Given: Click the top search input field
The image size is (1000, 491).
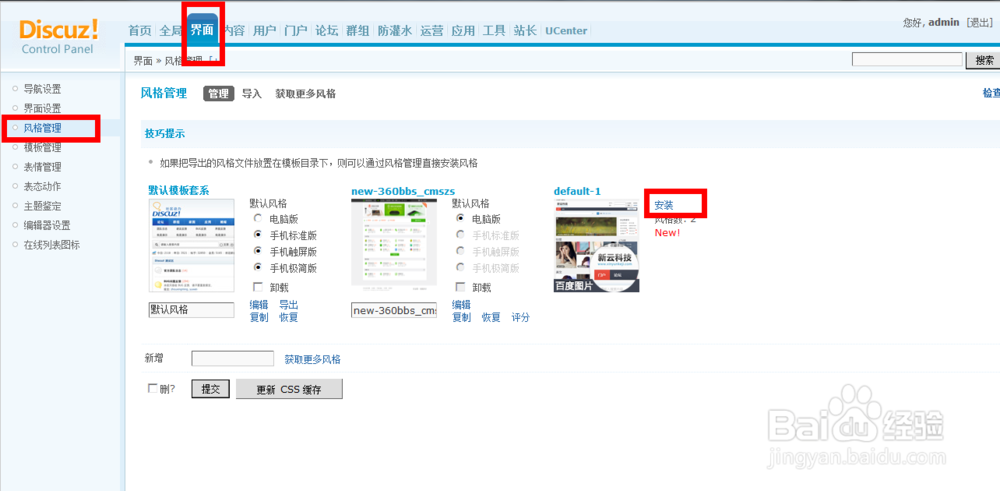Looking at the screenshot, I should pos(907,60).
